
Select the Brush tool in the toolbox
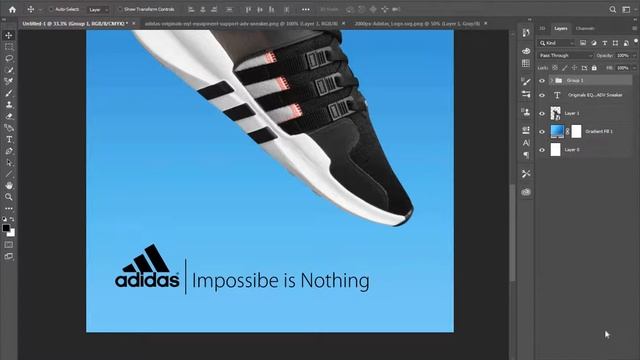pos(9,93)
